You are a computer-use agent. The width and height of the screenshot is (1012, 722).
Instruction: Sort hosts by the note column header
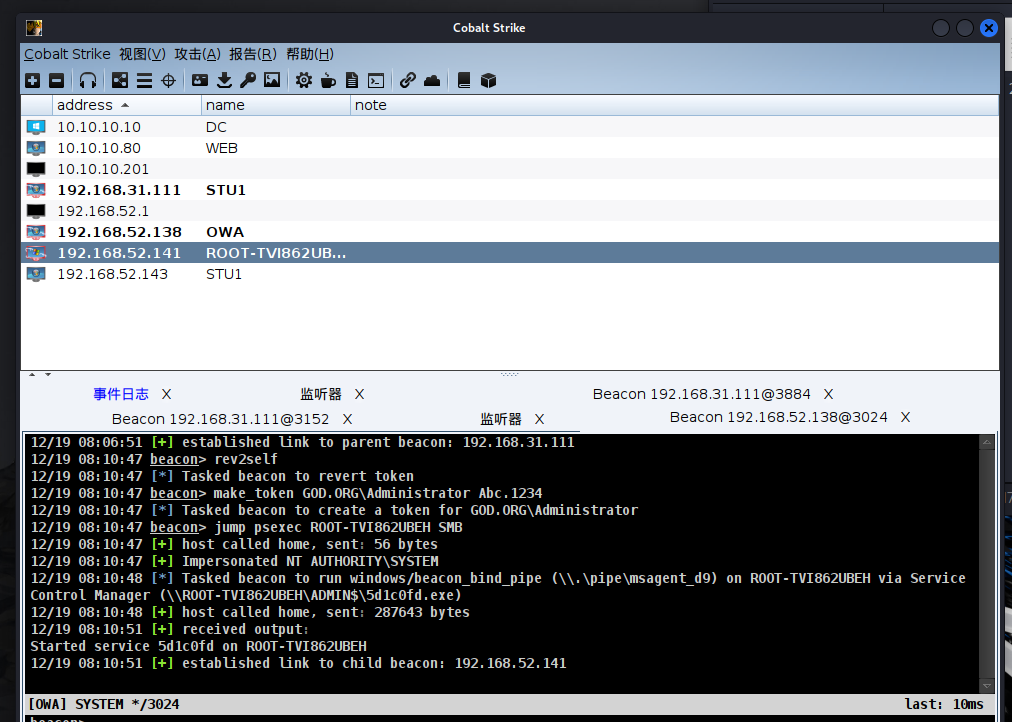(x=674, y=105)
